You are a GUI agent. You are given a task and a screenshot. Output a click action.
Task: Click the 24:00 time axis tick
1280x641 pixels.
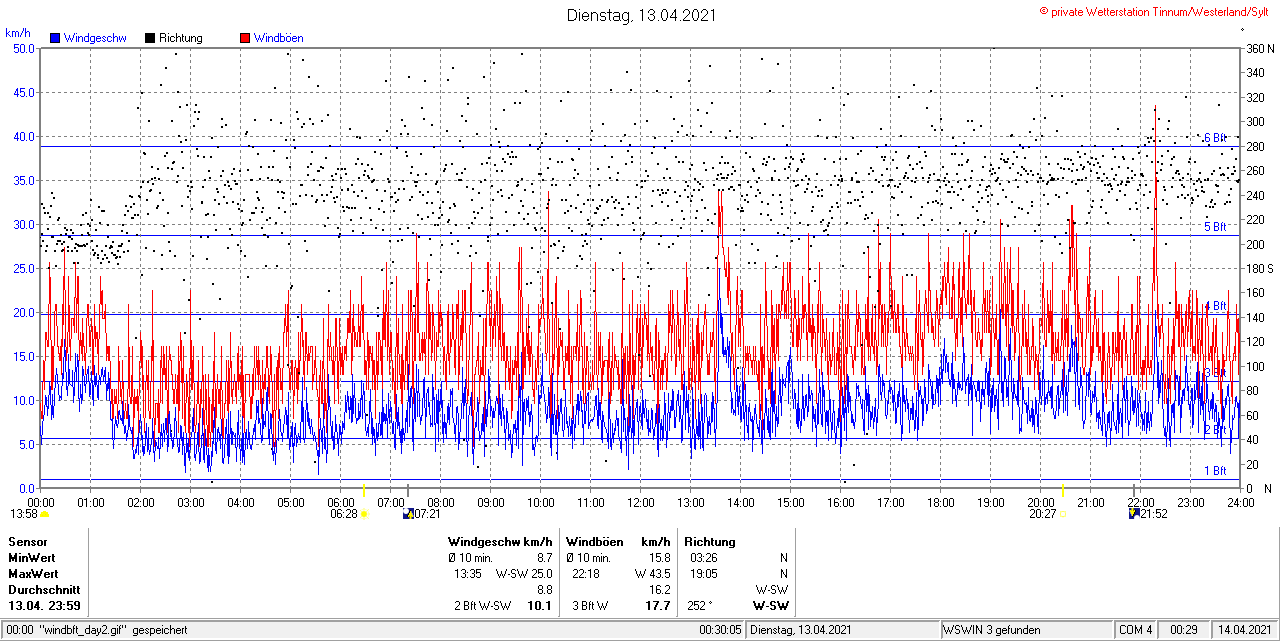1241,503
